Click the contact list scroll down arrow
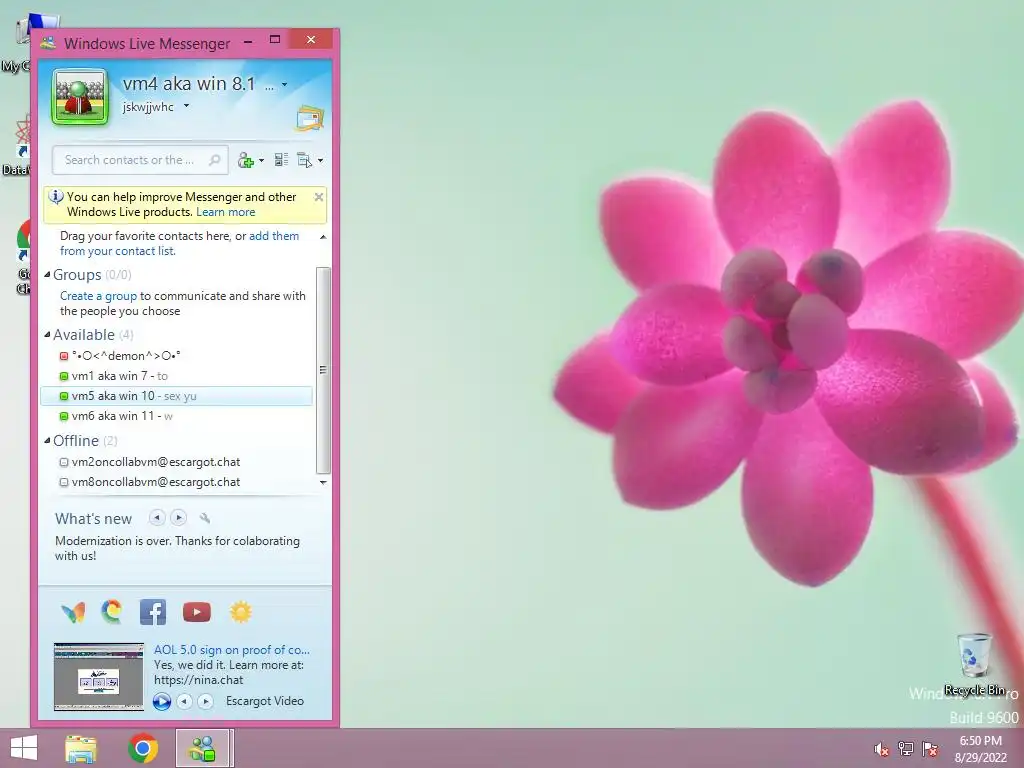This screenshot has height=768, width=1024. [323, 483]
